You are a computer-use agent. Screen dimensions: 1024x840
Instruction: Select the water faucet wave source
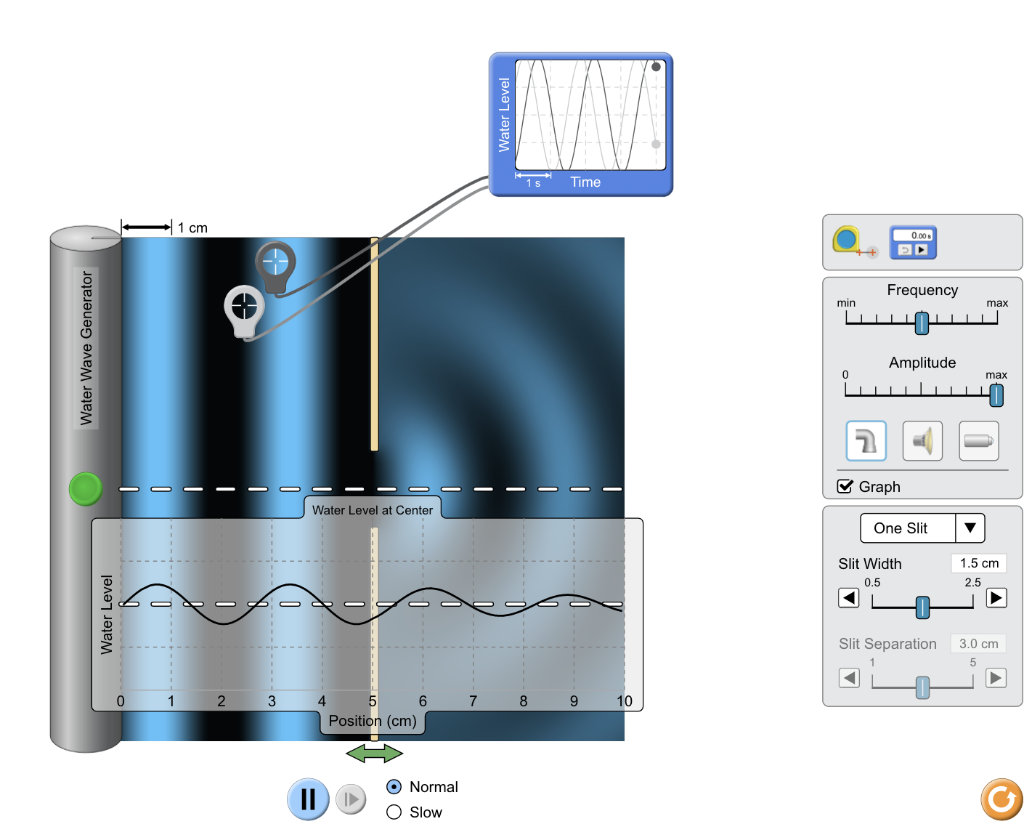[865, 440]
